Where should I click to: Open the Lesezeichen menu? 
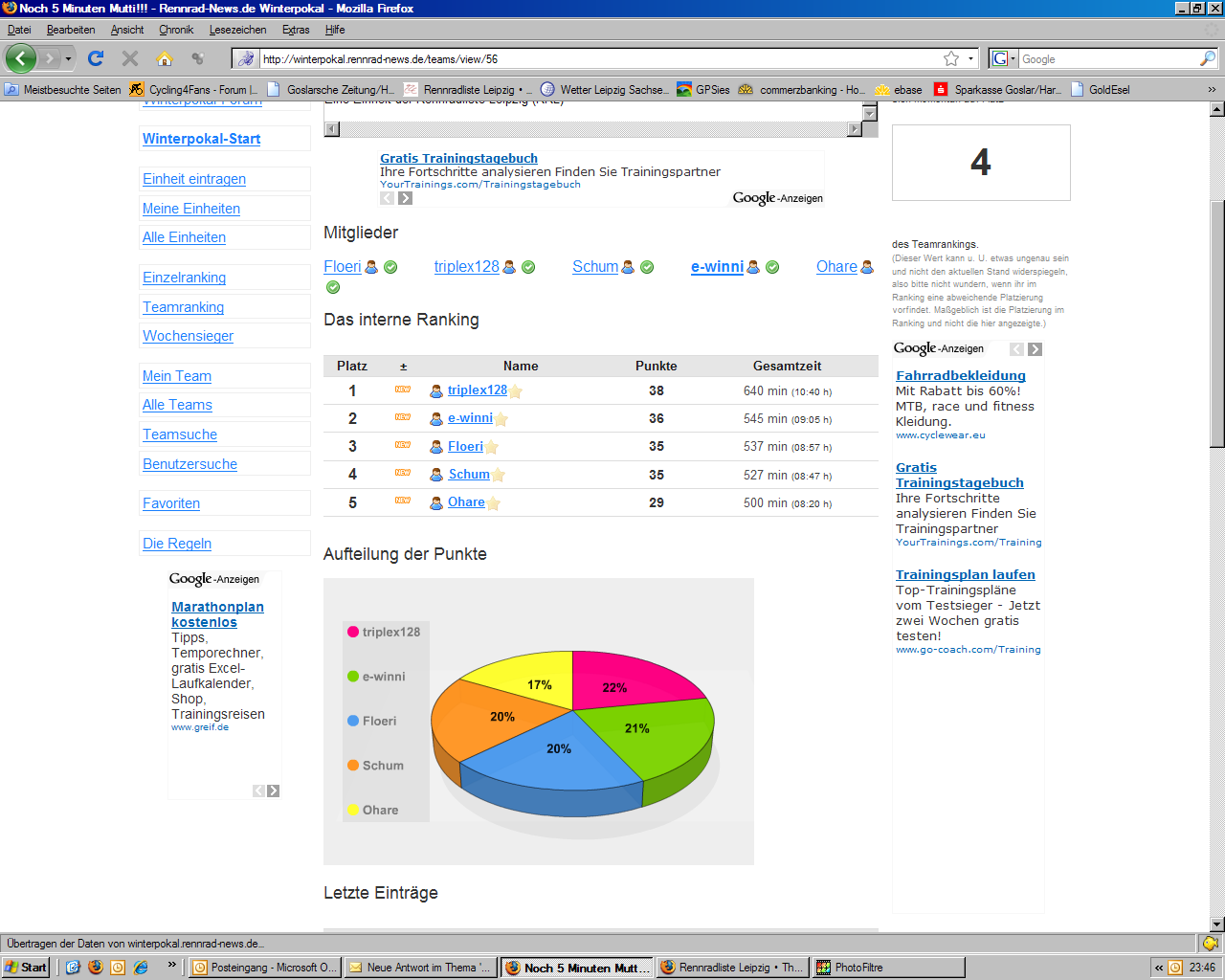pos(237,30)
